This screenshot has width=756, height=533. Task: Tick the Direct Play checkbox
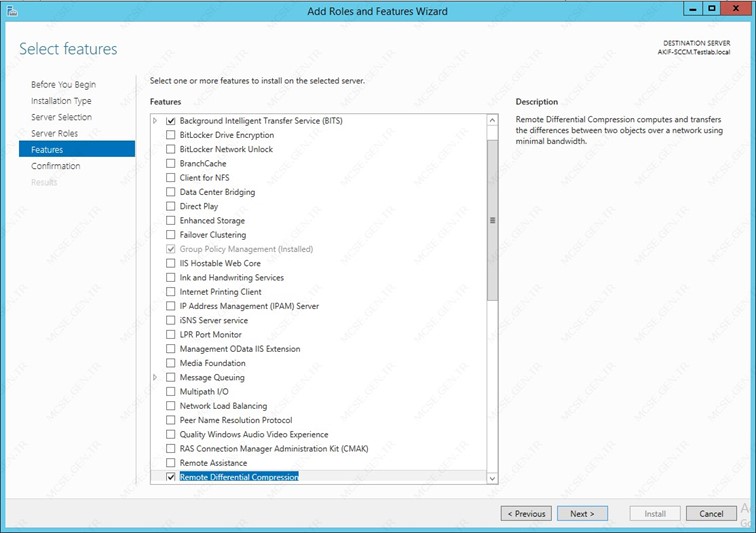170,206
